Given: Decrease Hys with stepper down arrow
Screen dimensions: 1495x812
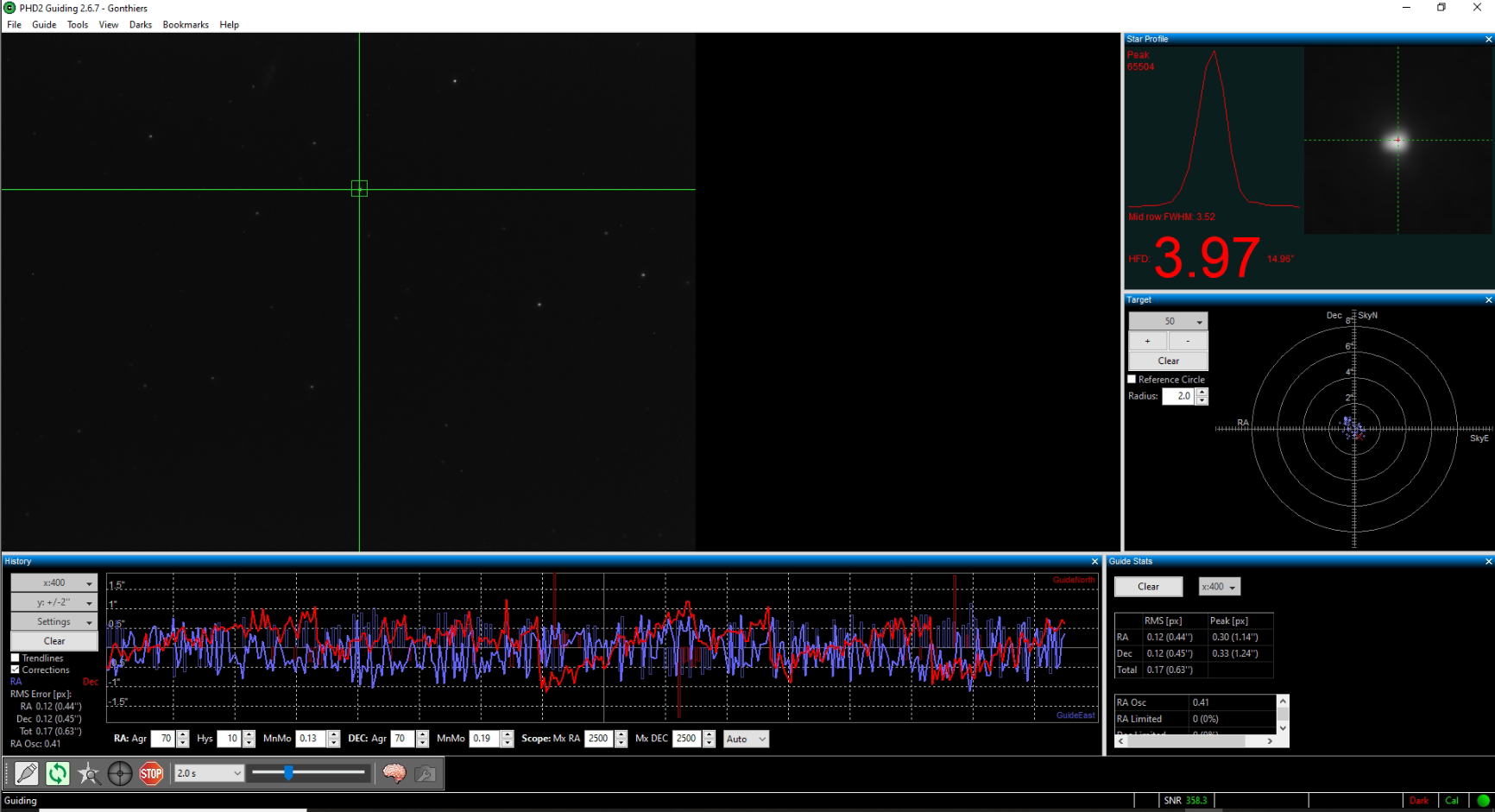Looking at the screenshot, I should coord(249,743).
